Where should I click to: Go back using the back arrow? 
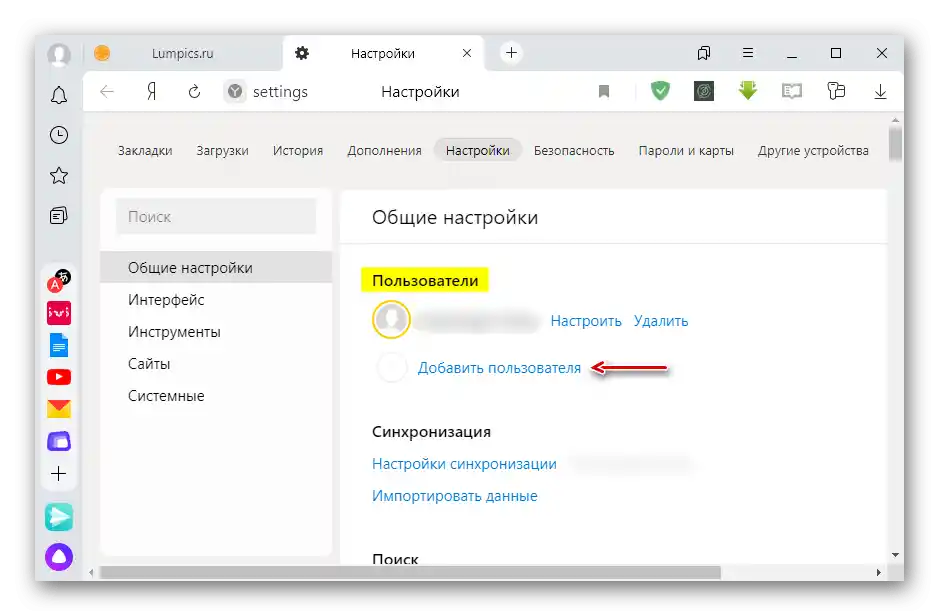pos(107,91)
